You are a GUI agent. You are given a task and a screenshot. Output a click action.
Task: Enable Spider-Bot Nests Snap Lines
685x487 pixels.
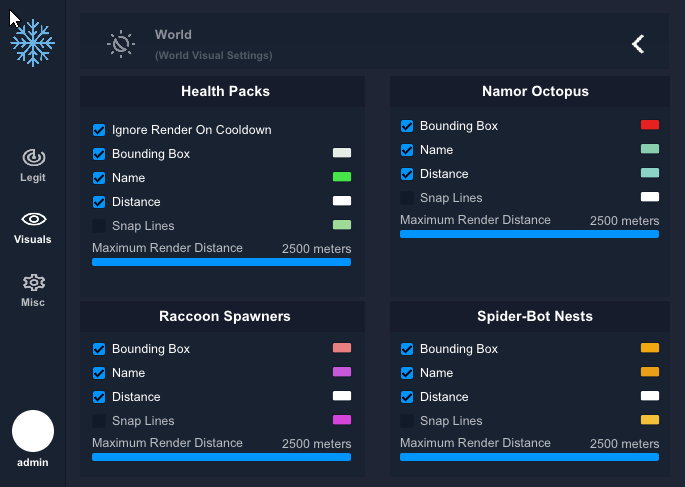coord(407,421)
